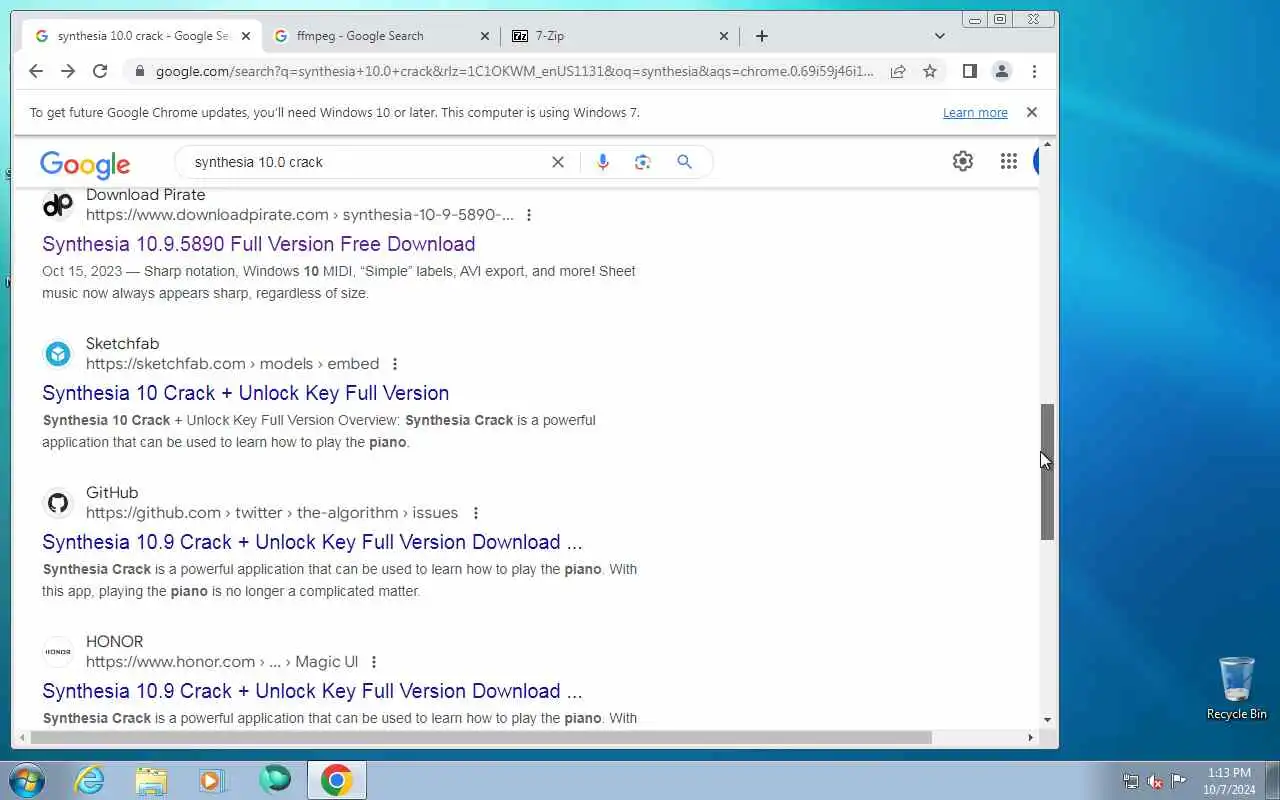Viewport: 1280px width, 800px height.
Task: Open the clock showing 1:13 PM
Action: pyautogui.click(x=1229, y=780)
